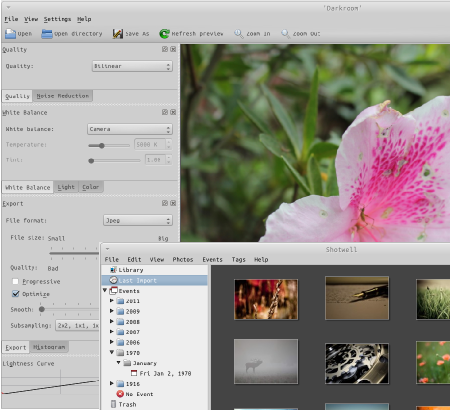Select the fountain pen photo thumbnail
Screen dimensions: 450x410
point(357,298)
